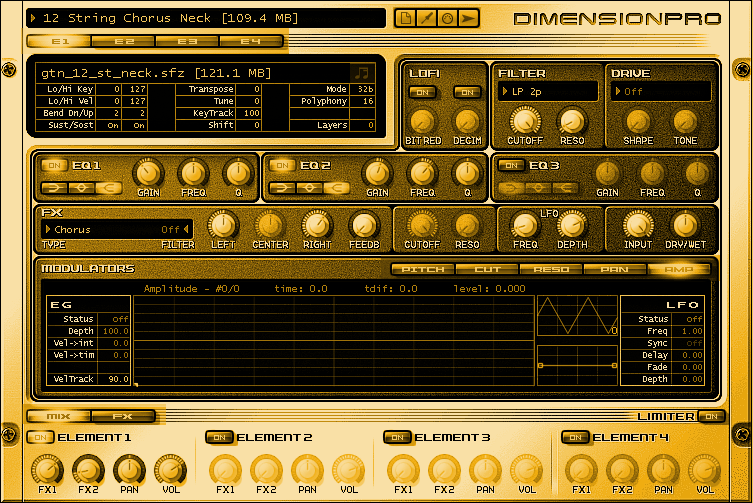Screen dimensions: 753x503
Task: Select the RESO modulator tab
Action: (551, 270)
